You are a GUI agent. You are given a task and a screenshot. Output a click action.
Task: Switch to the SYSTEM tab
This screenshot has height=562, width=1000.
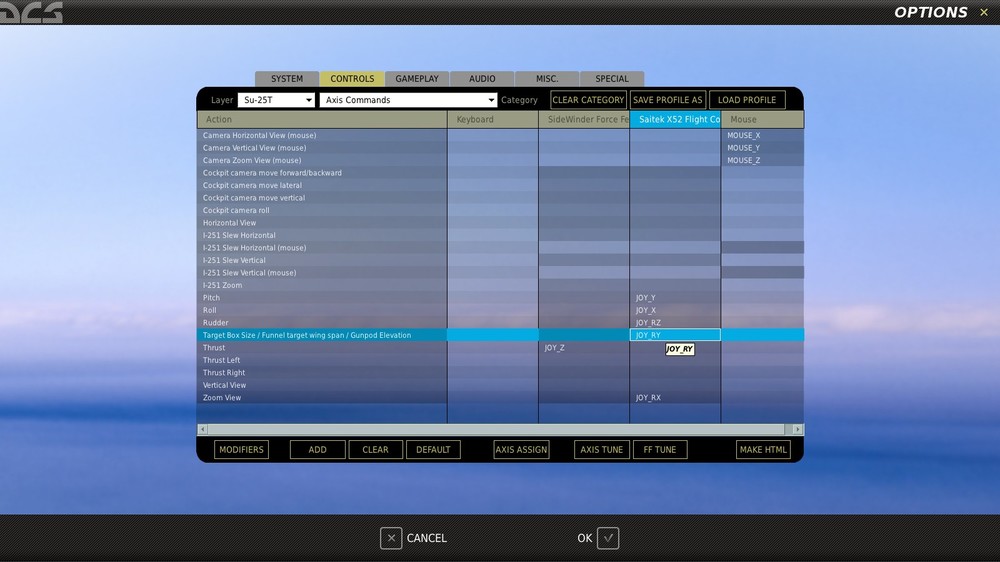point(287,78)
